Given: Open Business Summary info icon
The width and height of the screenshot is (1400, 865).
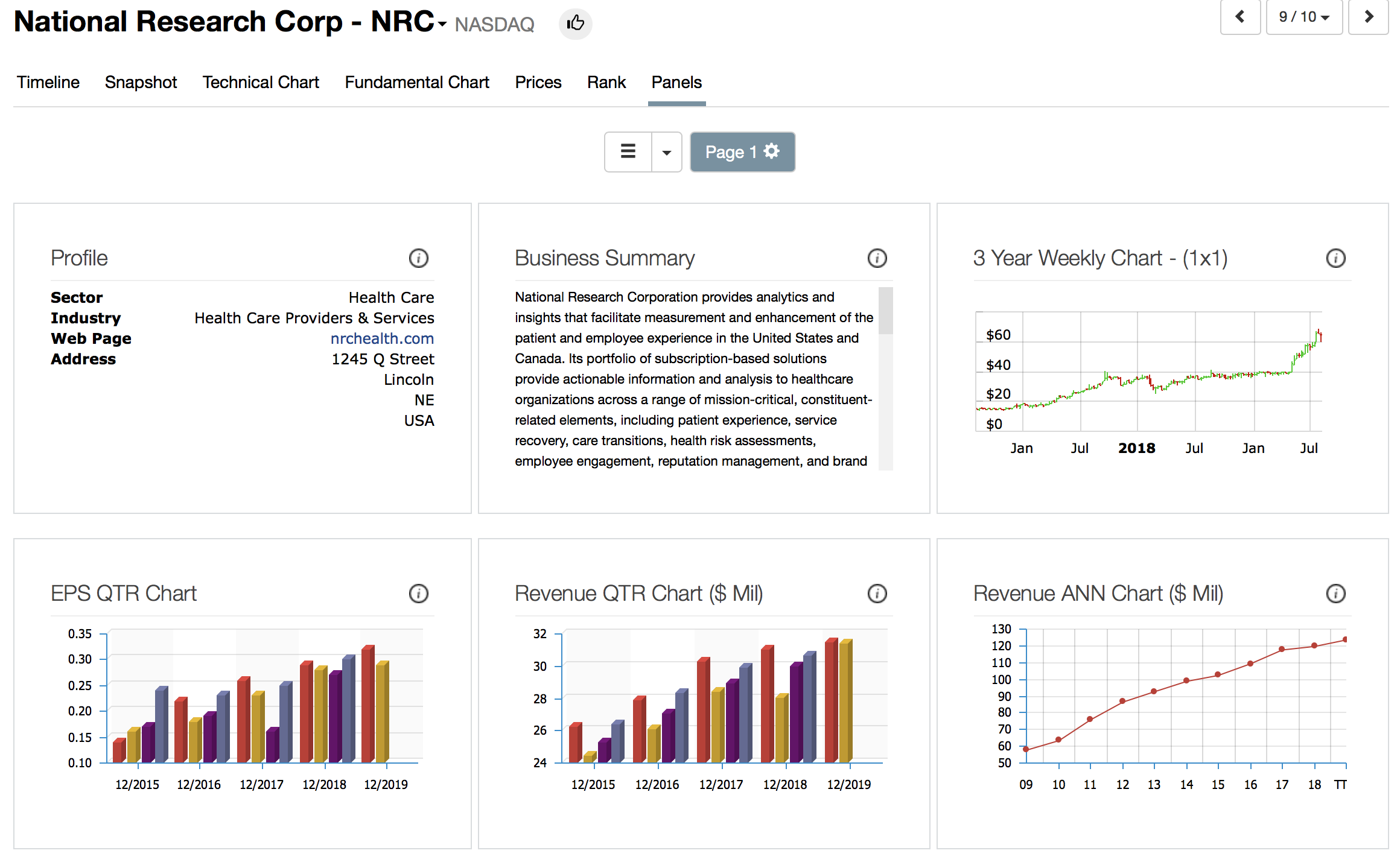Looking at the screenshot, I should tap(877, 258).
